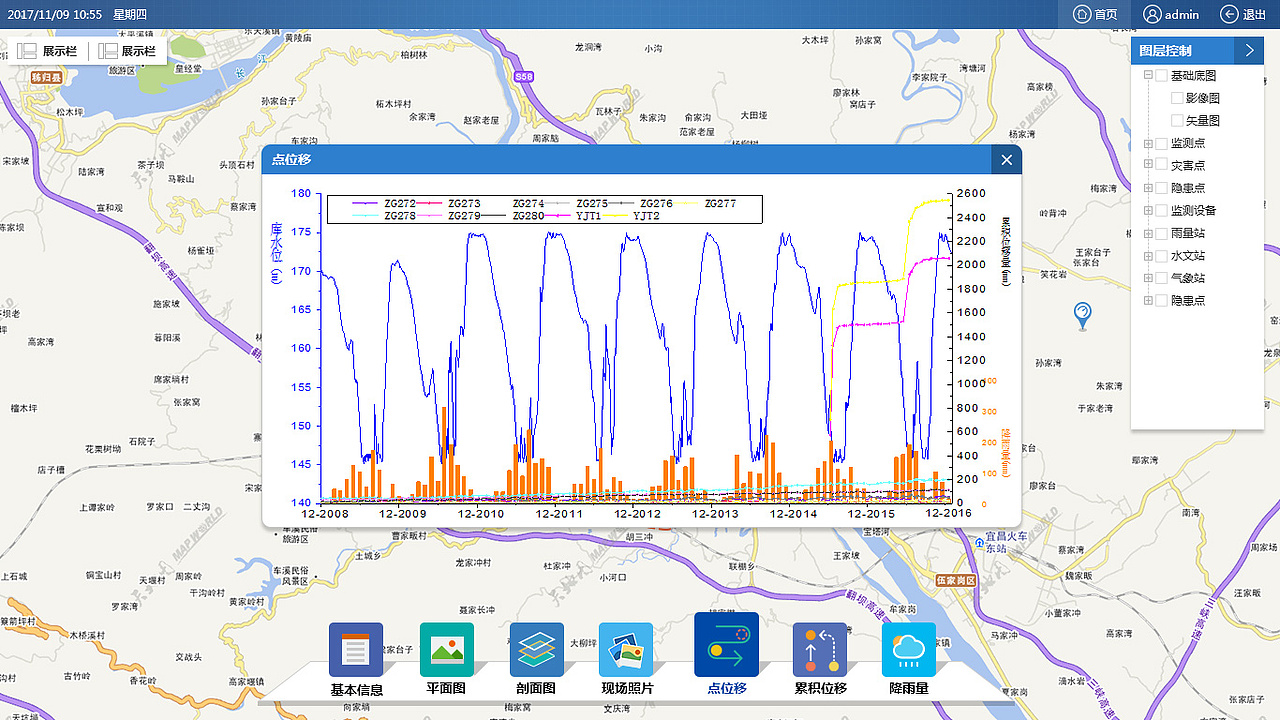Expand the bottom 隐患点 node under 气象站
This screenshot has height=720, width=1280.
pyautogui.click(x=1148, y=300)
